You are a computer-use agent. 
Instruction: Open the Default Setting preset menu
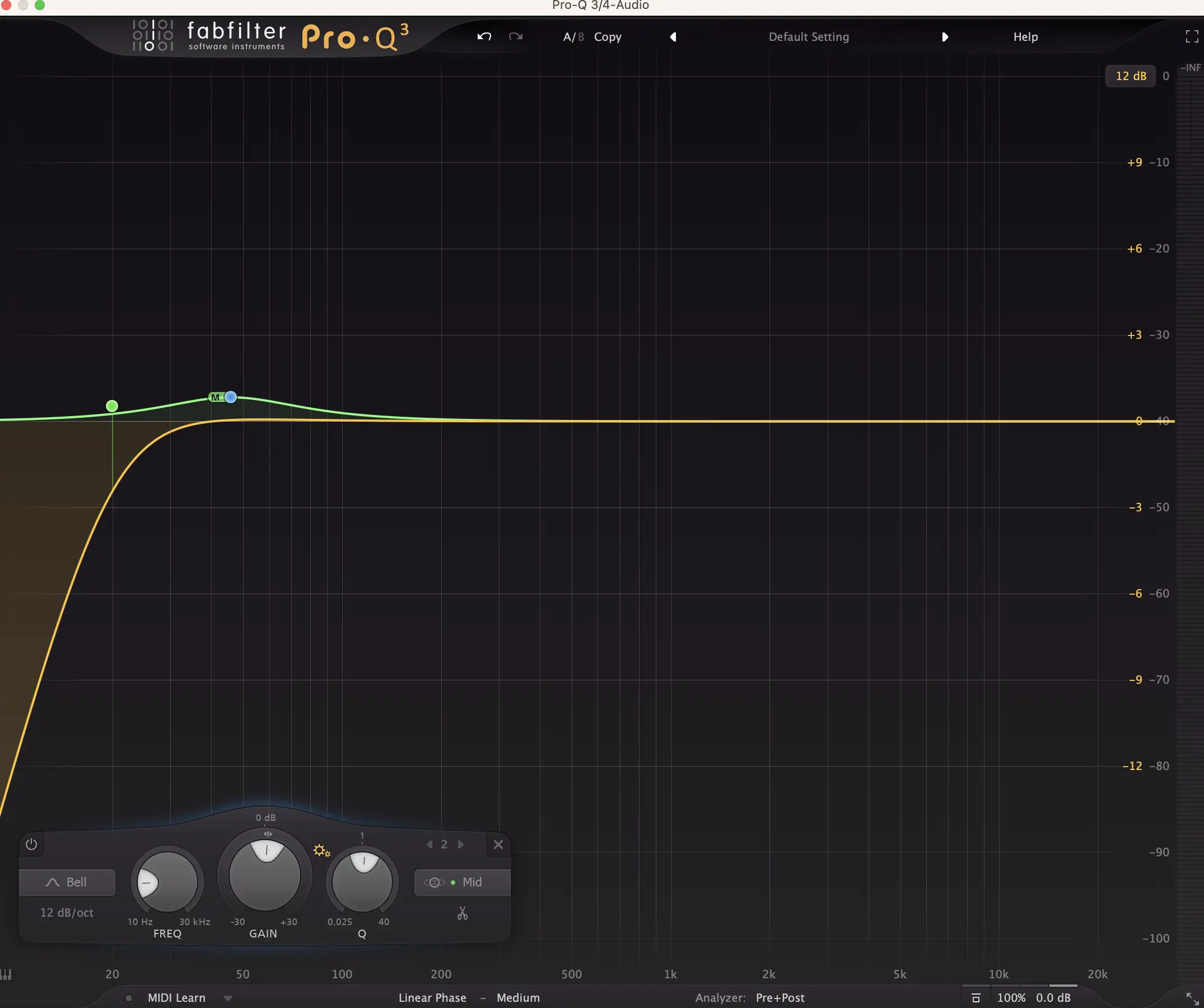coord(809,37)
